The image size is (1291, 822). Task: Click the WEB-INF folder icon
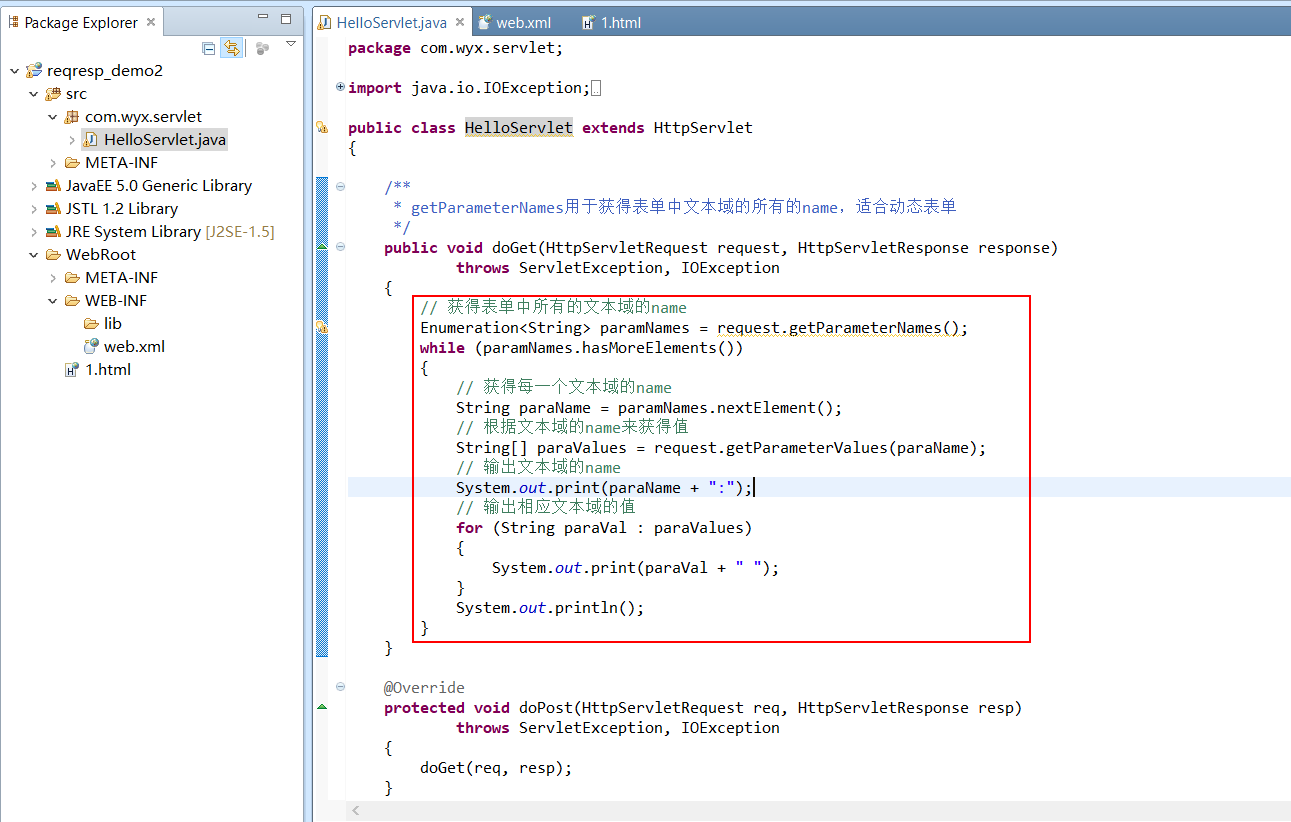tap(72, 301)
